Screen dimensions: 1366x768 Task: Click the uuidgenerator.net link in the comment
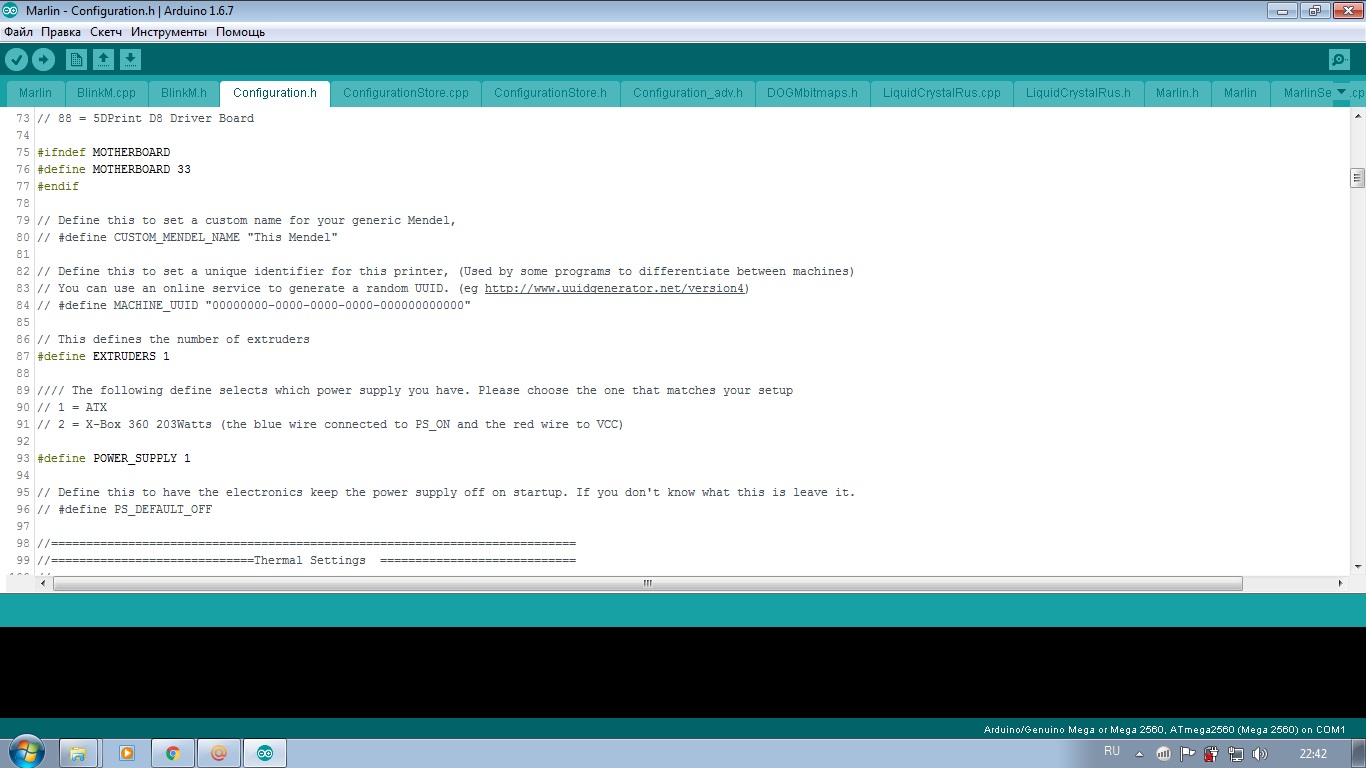pyautogui.click(x=615, y=288)
